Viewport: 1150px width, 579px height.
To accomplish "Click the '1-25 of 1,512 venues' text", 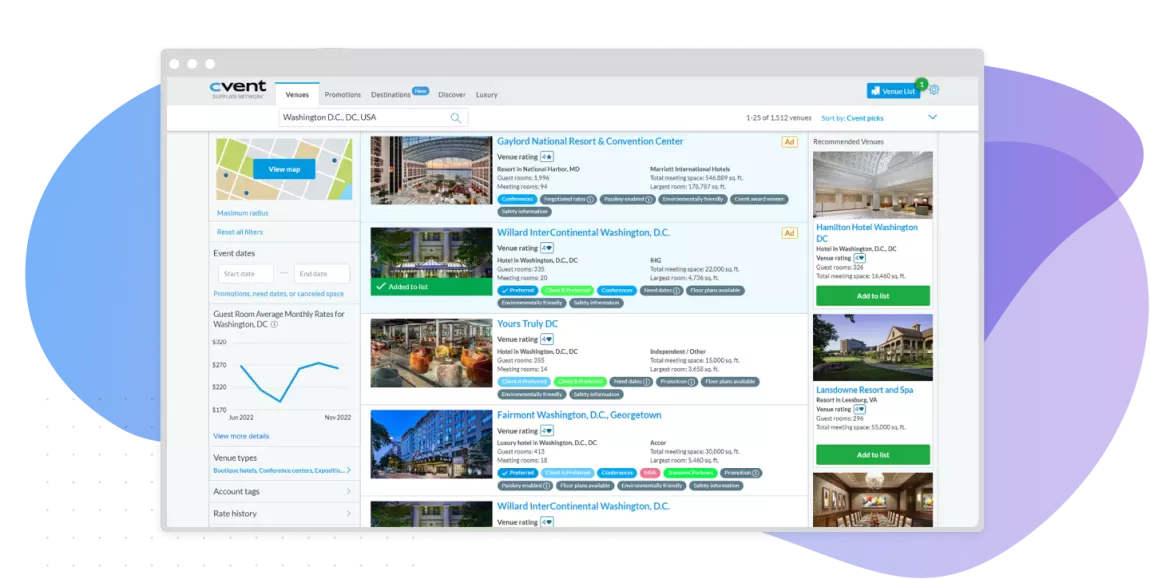I will click(x=779, y=118).
